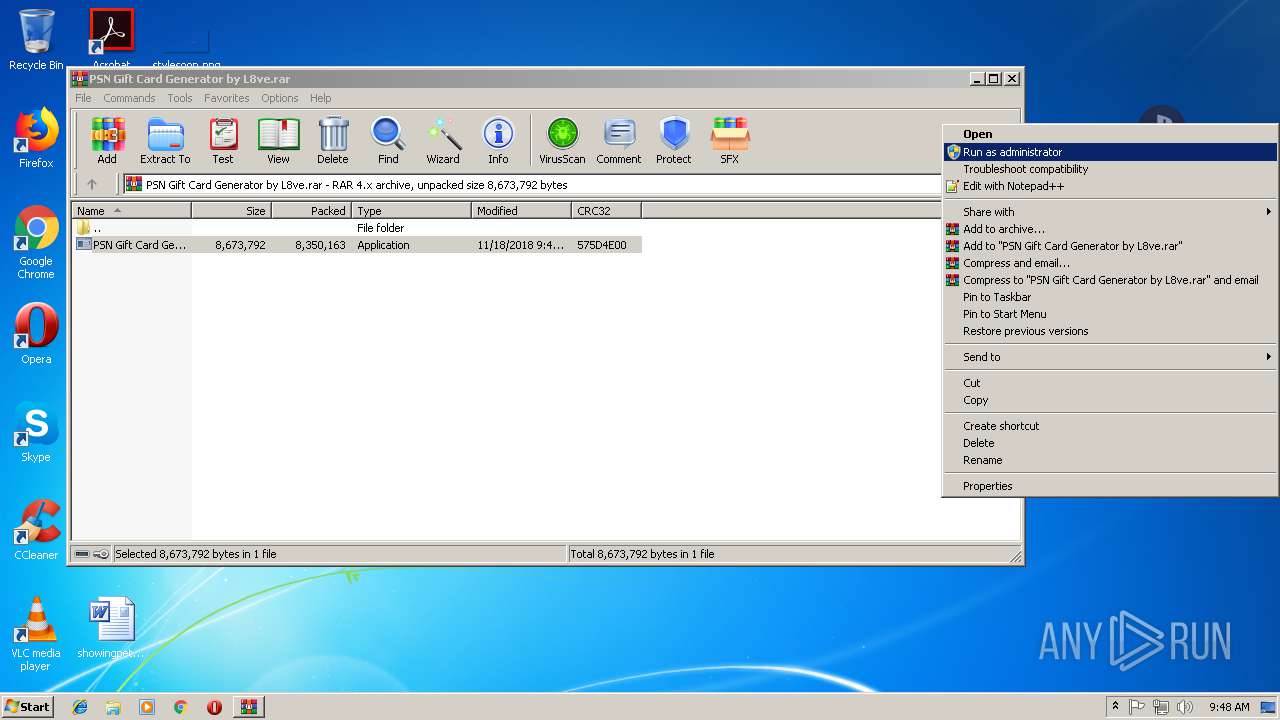
Task: Click the Protect shield icon
Action: 674,140
